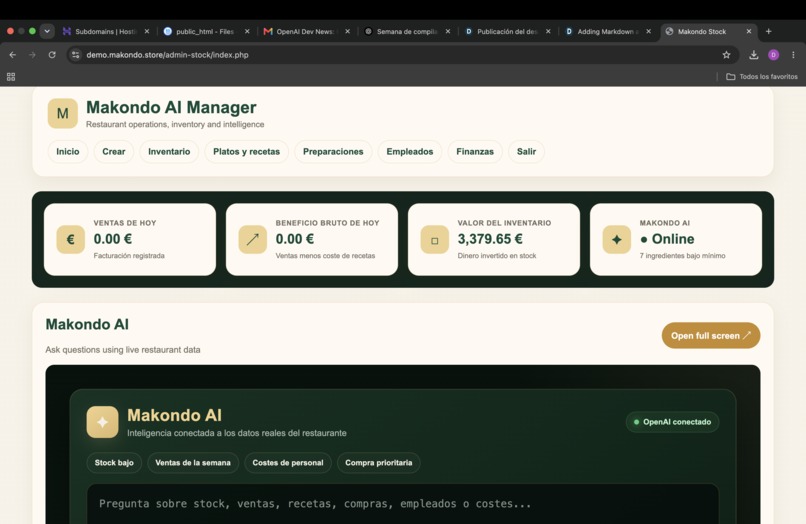The image size is (806, 524).
Task: Click the euro icon in Ventas de hoy card
Action: pos(71,239)
